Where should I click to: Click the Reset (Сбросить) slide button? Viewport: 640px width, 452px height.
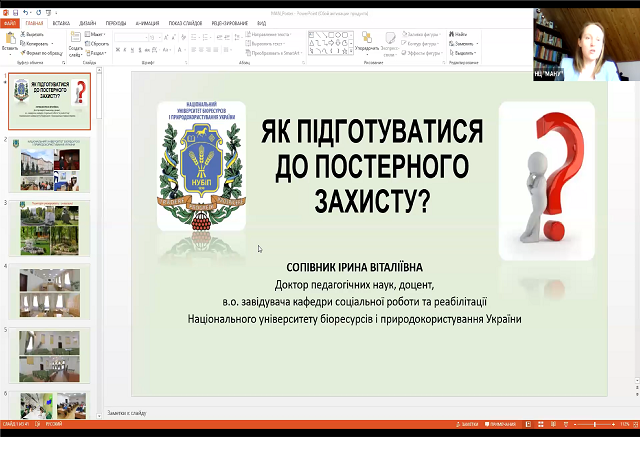coord(99,44)
